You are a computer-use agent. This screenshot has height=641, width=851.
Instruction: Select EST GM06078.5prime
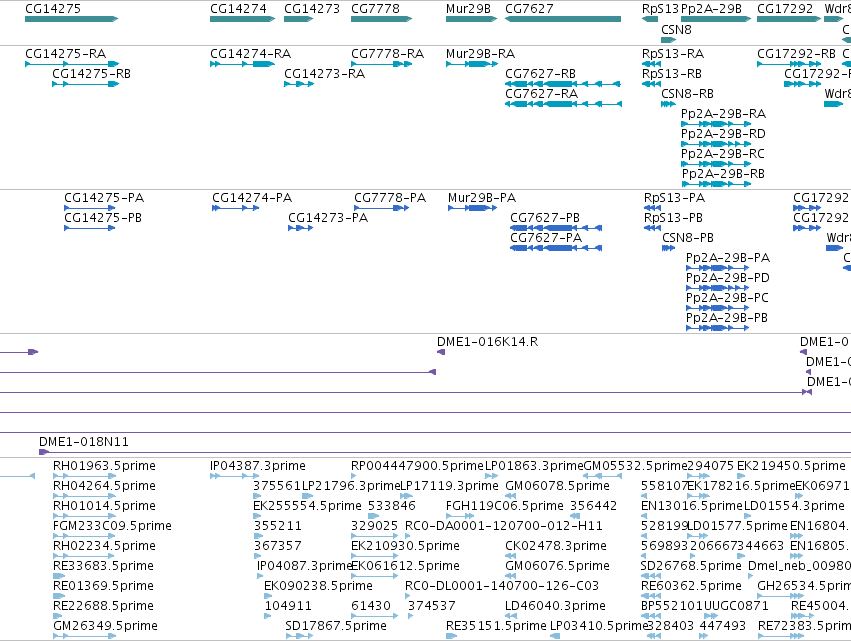[x=557, y=486]
